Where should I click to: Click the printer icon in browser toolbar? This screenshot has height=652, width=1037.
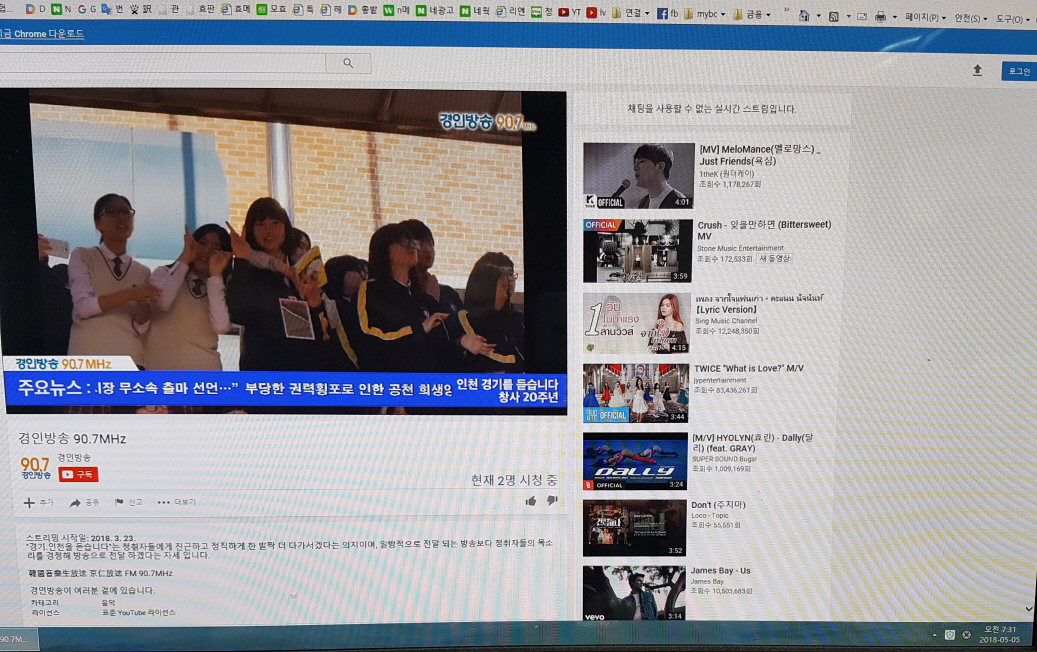(x=880, y=17)
